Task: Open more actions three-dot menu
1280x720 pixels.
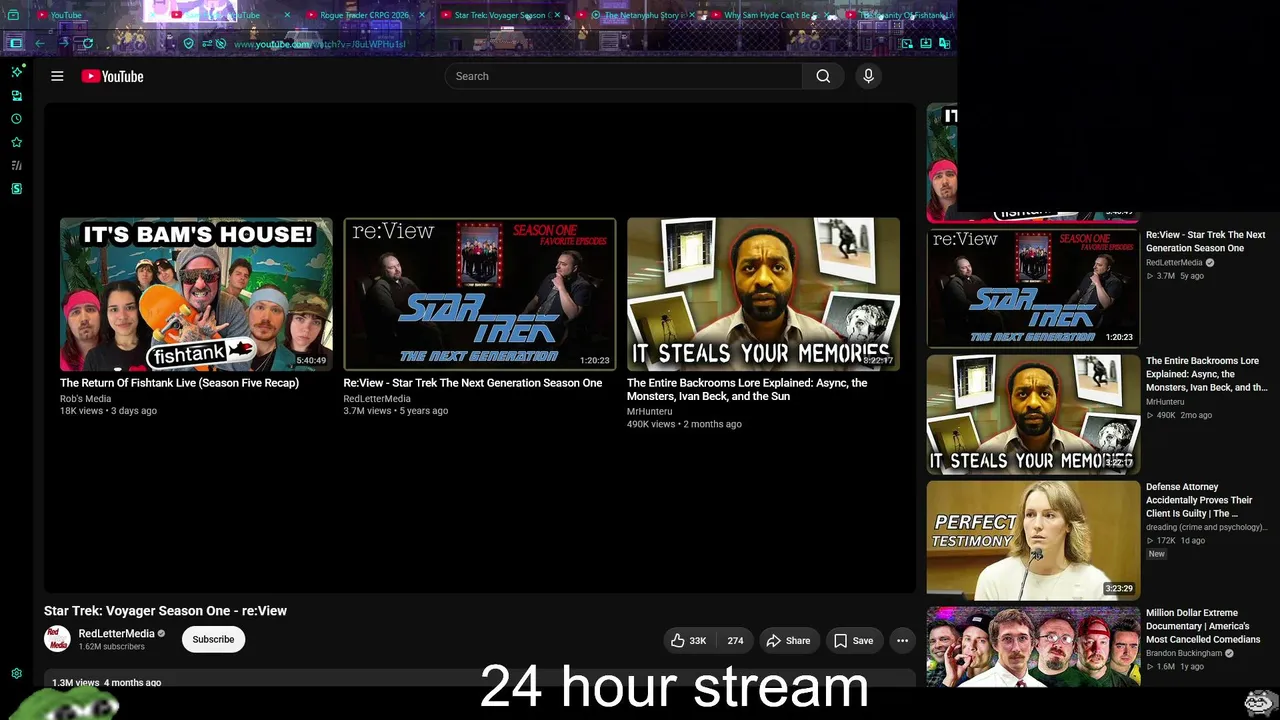Action: coord(902,641)
